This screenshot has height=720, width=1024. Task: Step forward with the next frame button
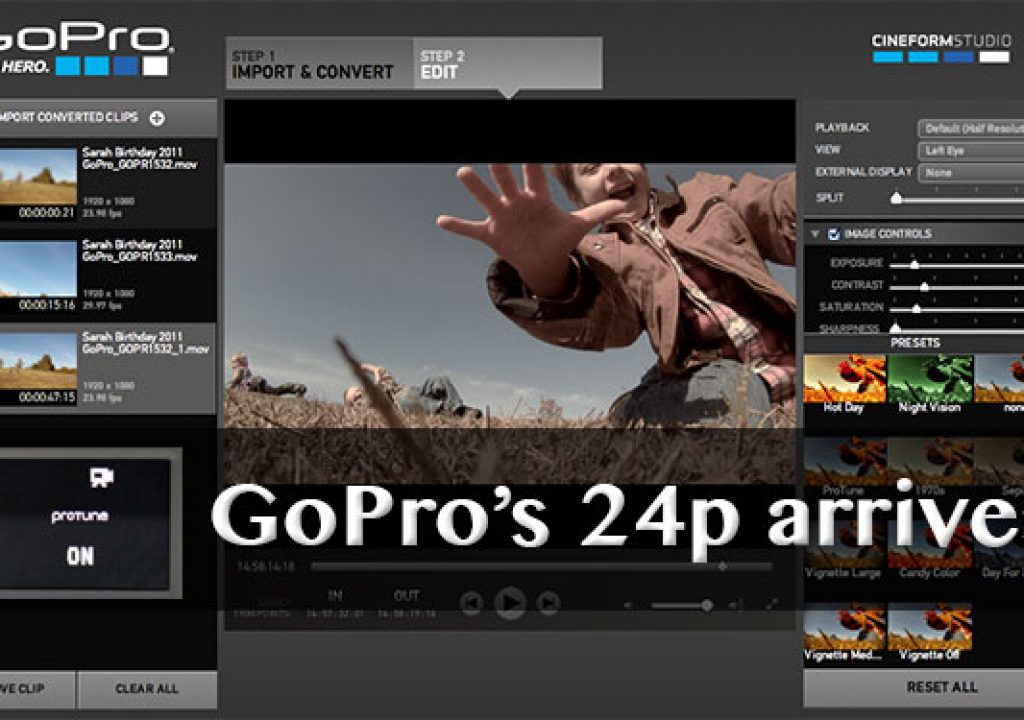tap(549, 603)
